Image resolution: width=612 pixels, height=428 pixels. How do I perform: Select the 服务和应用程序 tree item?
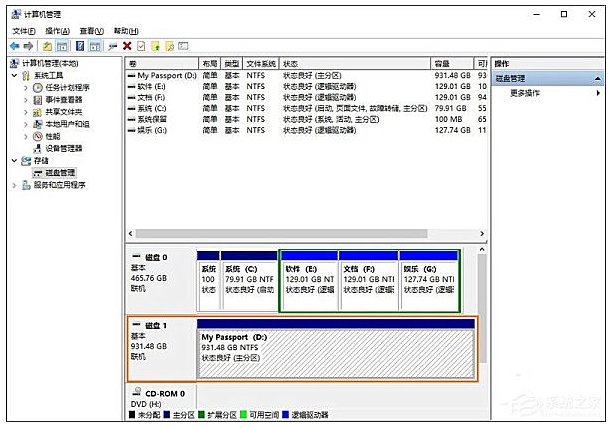[59, 185]
